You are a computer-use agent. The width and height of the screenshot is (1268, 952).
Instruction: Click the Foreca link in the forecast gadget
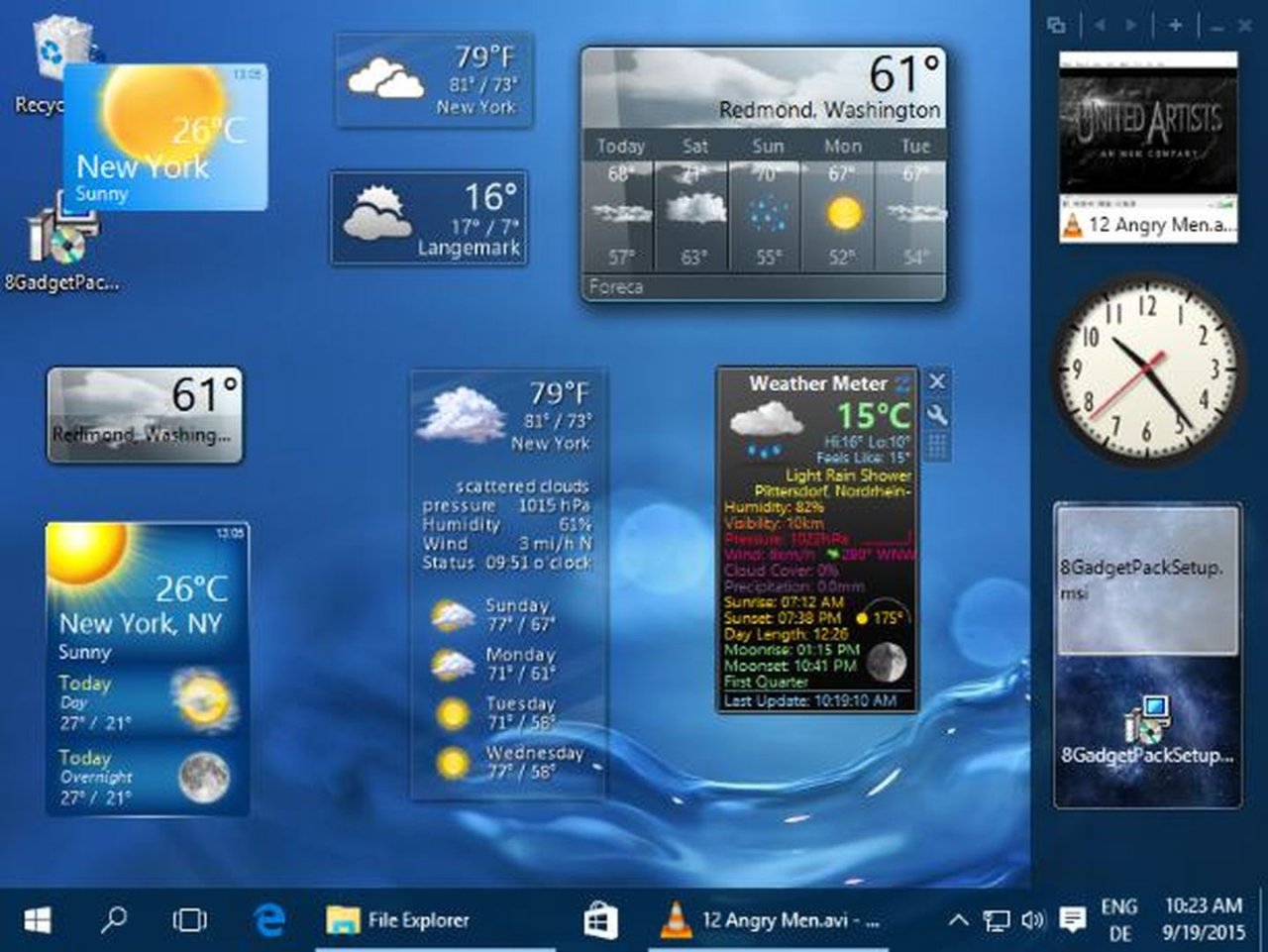(x=616, y=287)
